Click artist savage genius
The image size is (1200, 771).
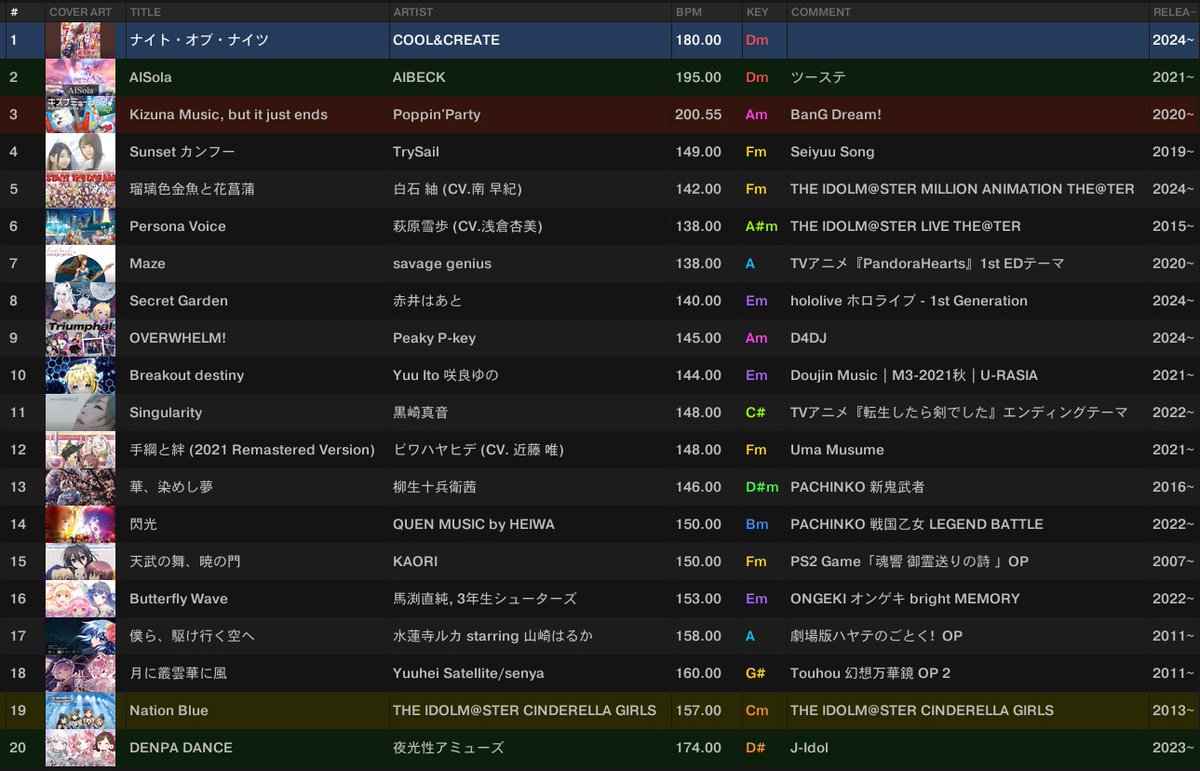442,263
